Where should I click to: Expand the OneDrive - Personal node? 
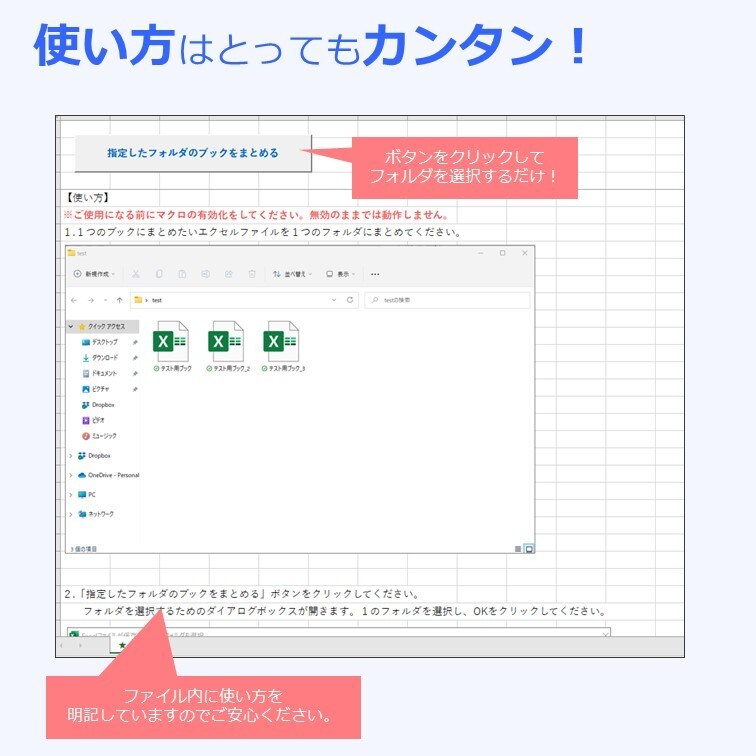tap(71, 475)
